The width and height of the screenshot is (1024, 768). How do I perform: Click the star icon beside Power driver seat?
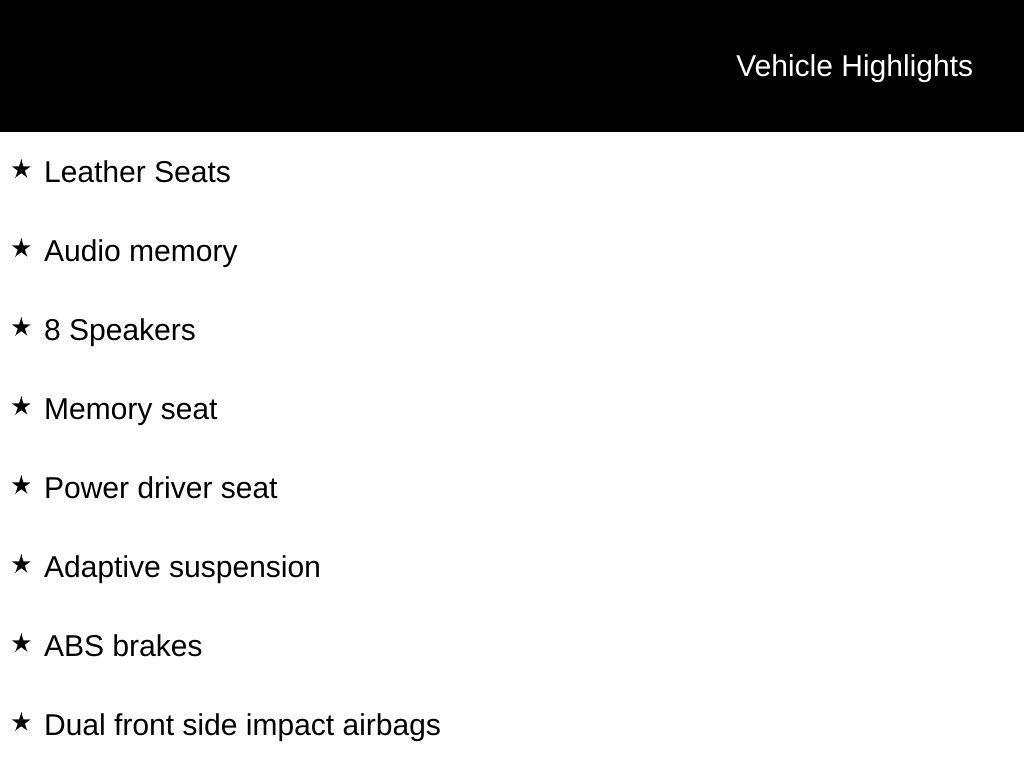[x=21, y=485]
